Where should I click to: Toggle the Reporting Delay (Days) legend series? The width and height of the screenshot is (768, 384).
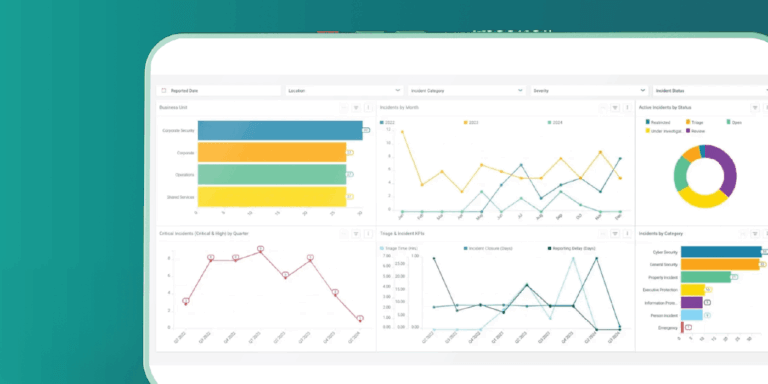(572, 249)
